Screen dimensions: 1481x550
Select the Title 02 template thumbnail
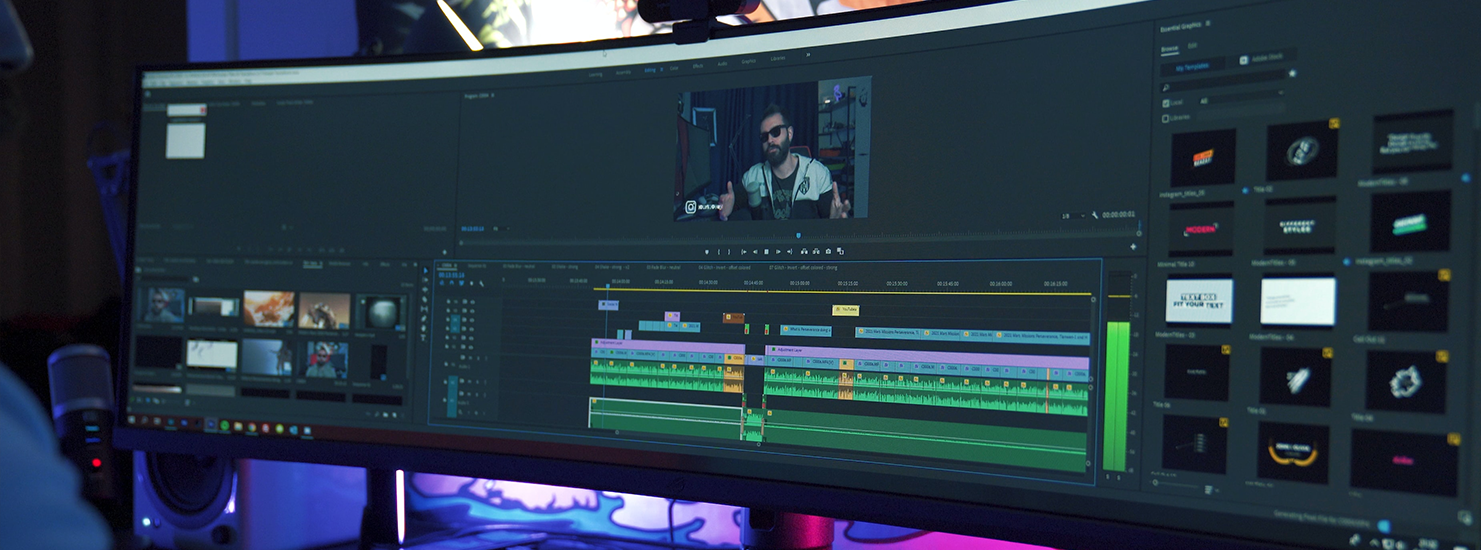coord(1303,150)
